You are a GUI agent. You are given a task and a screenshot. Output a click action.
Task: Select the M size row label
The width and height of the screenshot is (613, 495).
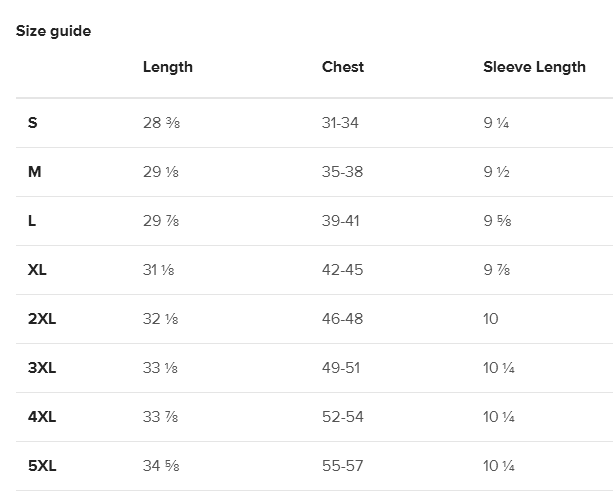(35, 172)
